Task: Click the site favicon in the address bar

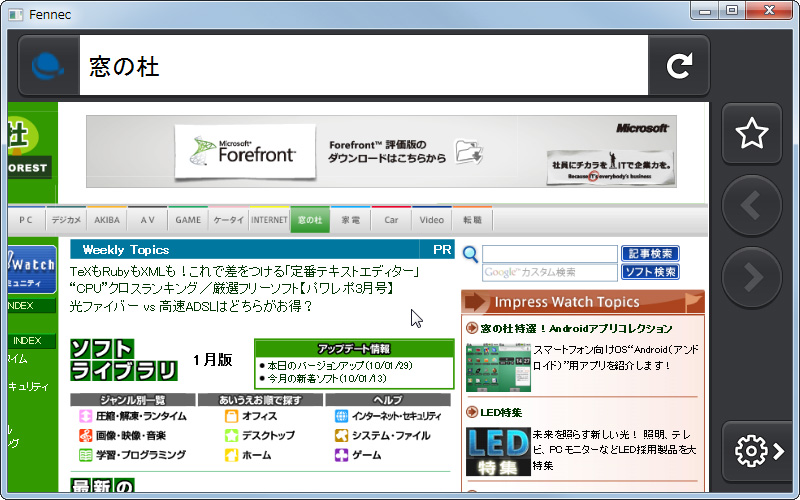Action: (48, 66)
